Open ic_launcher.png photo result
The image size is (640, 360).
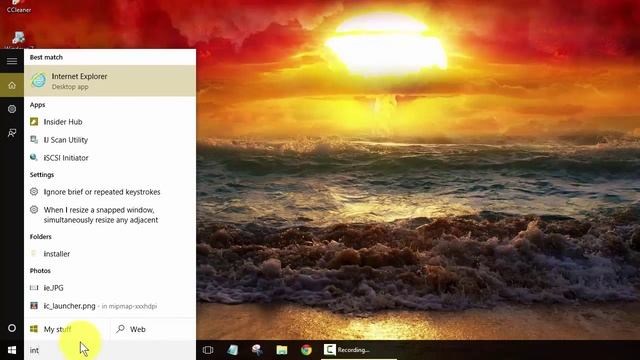(110, 306)
